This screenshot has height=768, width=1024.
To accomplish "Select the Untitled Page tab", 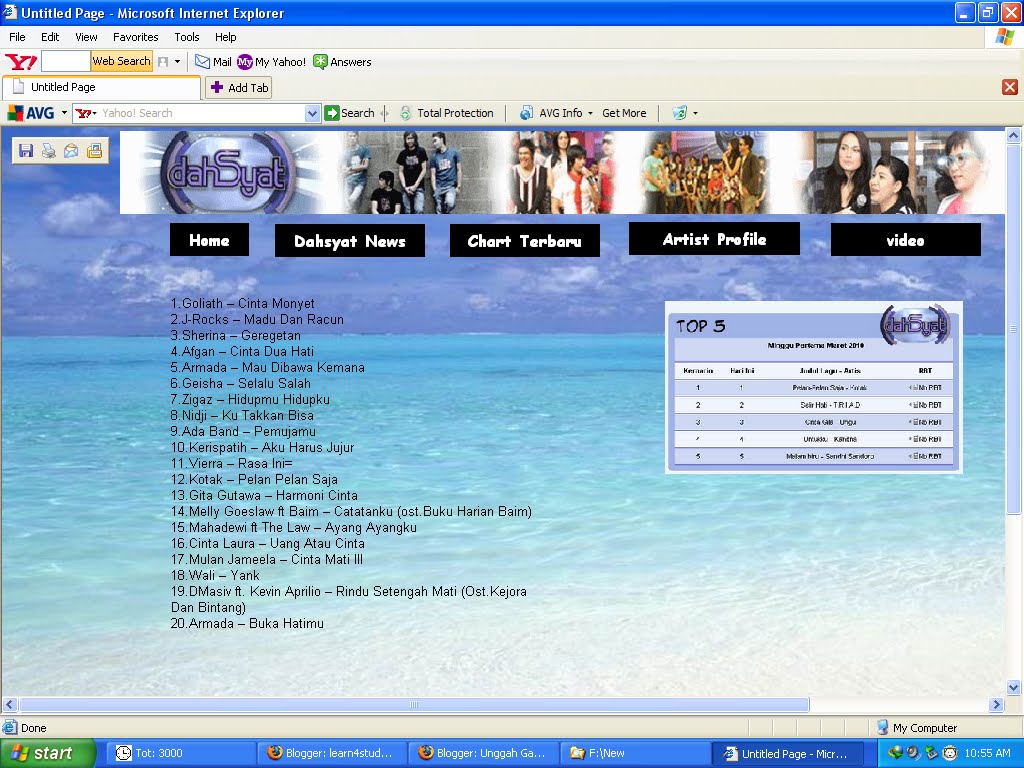I will [101, 88].
